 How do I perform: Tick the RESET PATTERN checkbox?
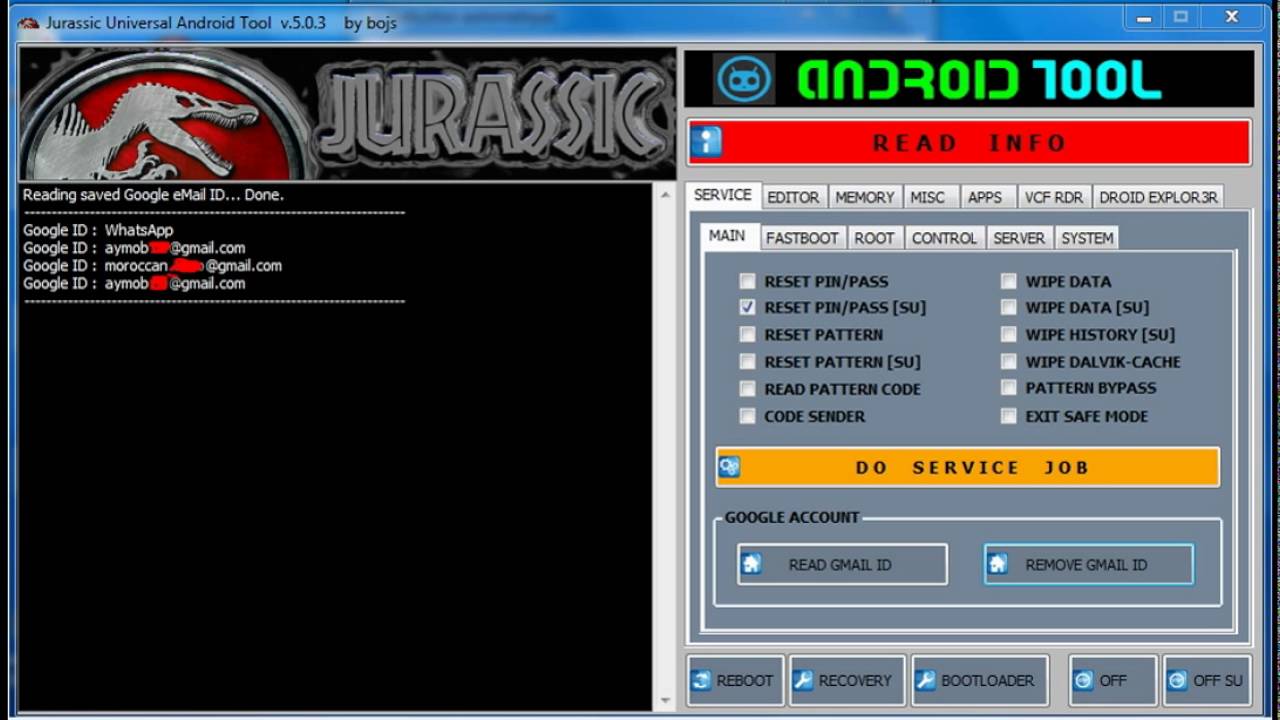(747, 334)
